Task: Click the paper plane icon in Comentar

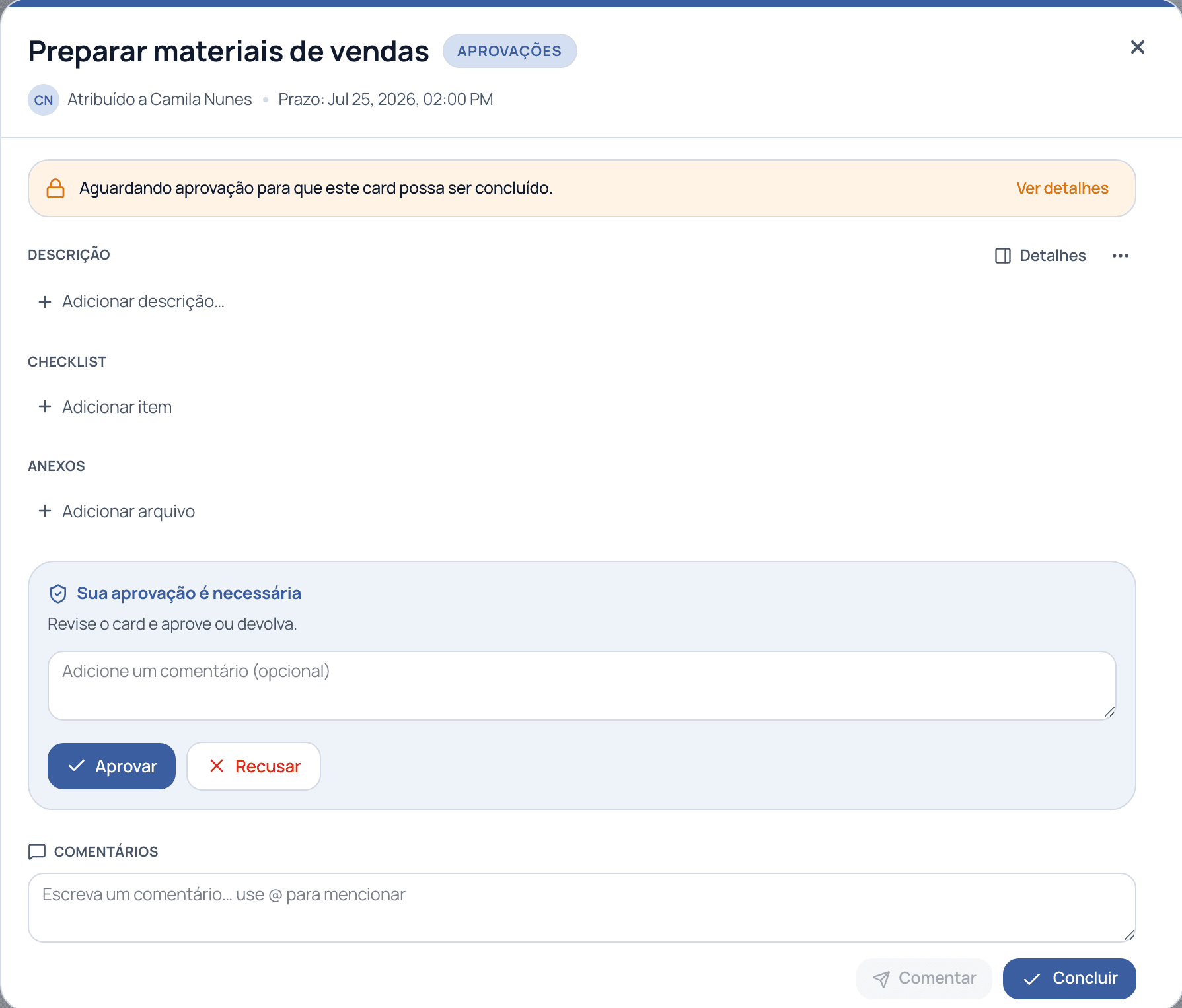Action: [881, 979]
